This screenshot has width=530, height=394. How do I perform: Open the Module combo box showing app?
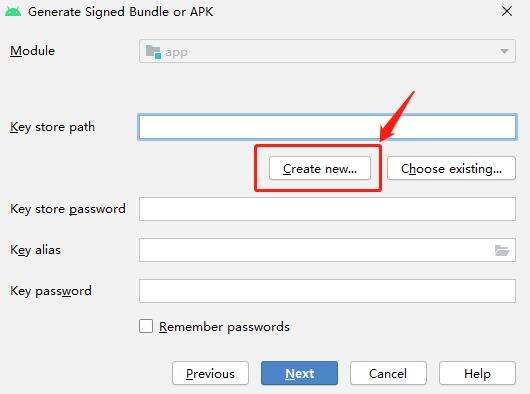(327, 51)
